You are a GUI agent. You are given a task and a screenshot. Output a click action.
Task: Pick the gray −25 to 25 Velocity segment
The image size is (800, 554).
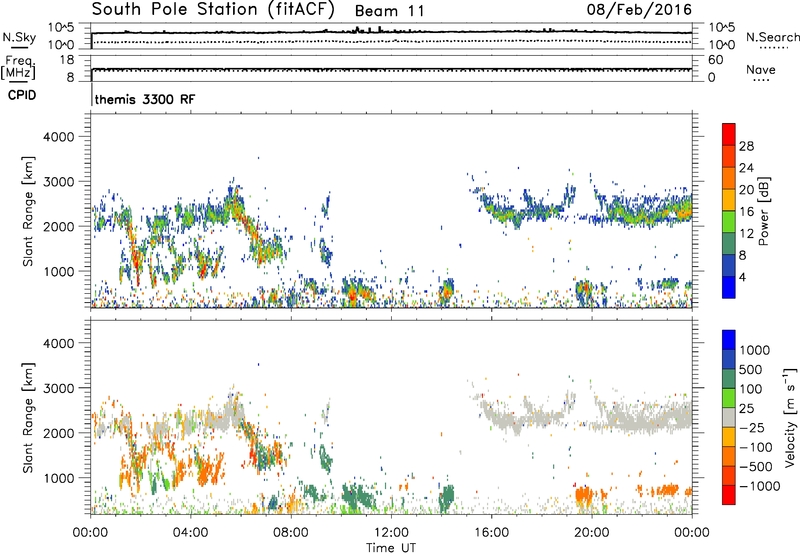[x=729, y=418]
